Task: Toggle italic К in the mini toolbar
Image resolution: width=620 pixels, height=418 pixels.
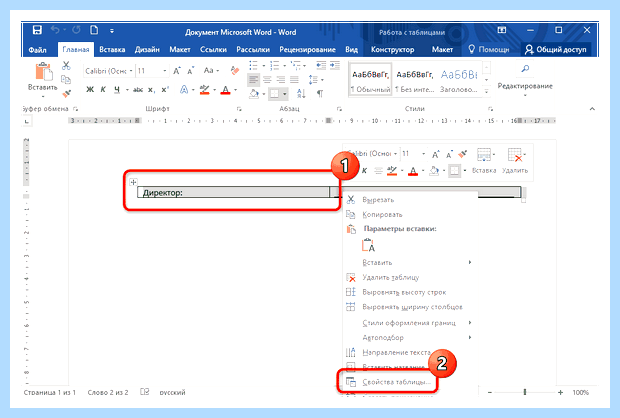Action: [364, 171]
